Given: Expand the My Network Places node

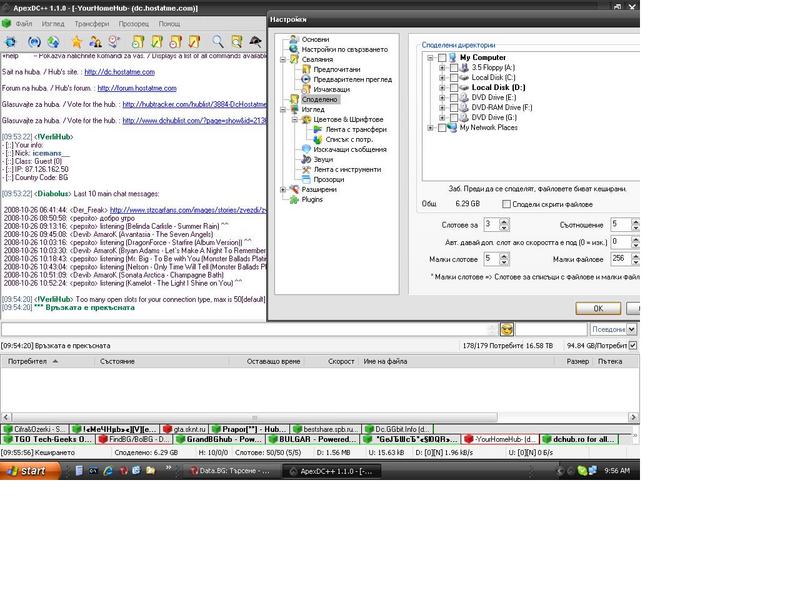Looking at the screenshot, I should click(x=430, y=128).
